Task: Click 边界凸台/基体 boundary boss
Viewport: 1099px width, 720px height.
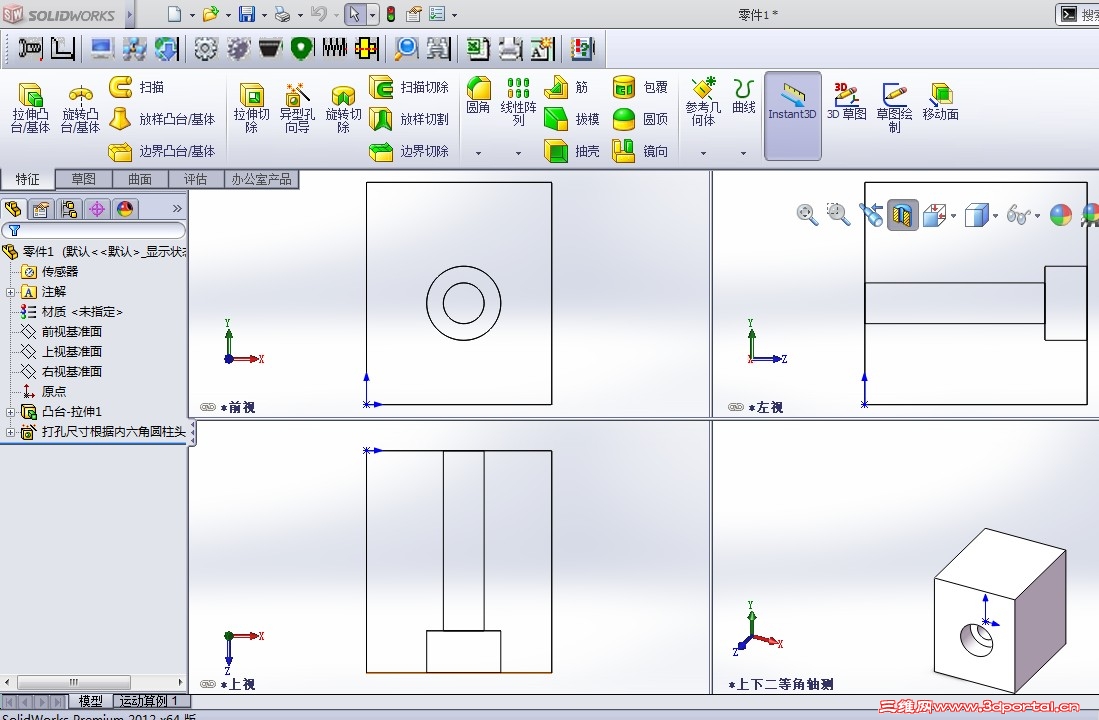Action: [x=162, y=151]
